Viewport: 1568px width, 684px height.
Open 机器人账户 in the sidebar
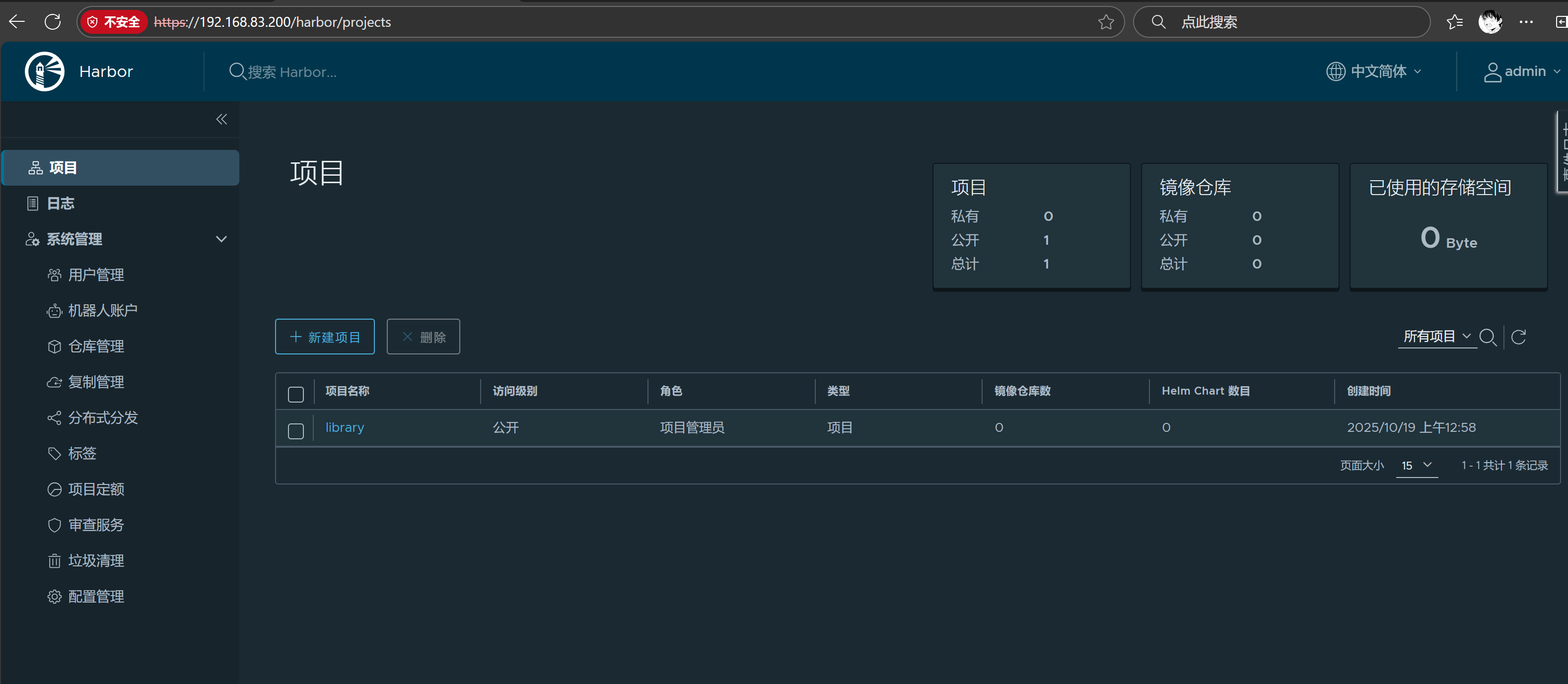102,310
